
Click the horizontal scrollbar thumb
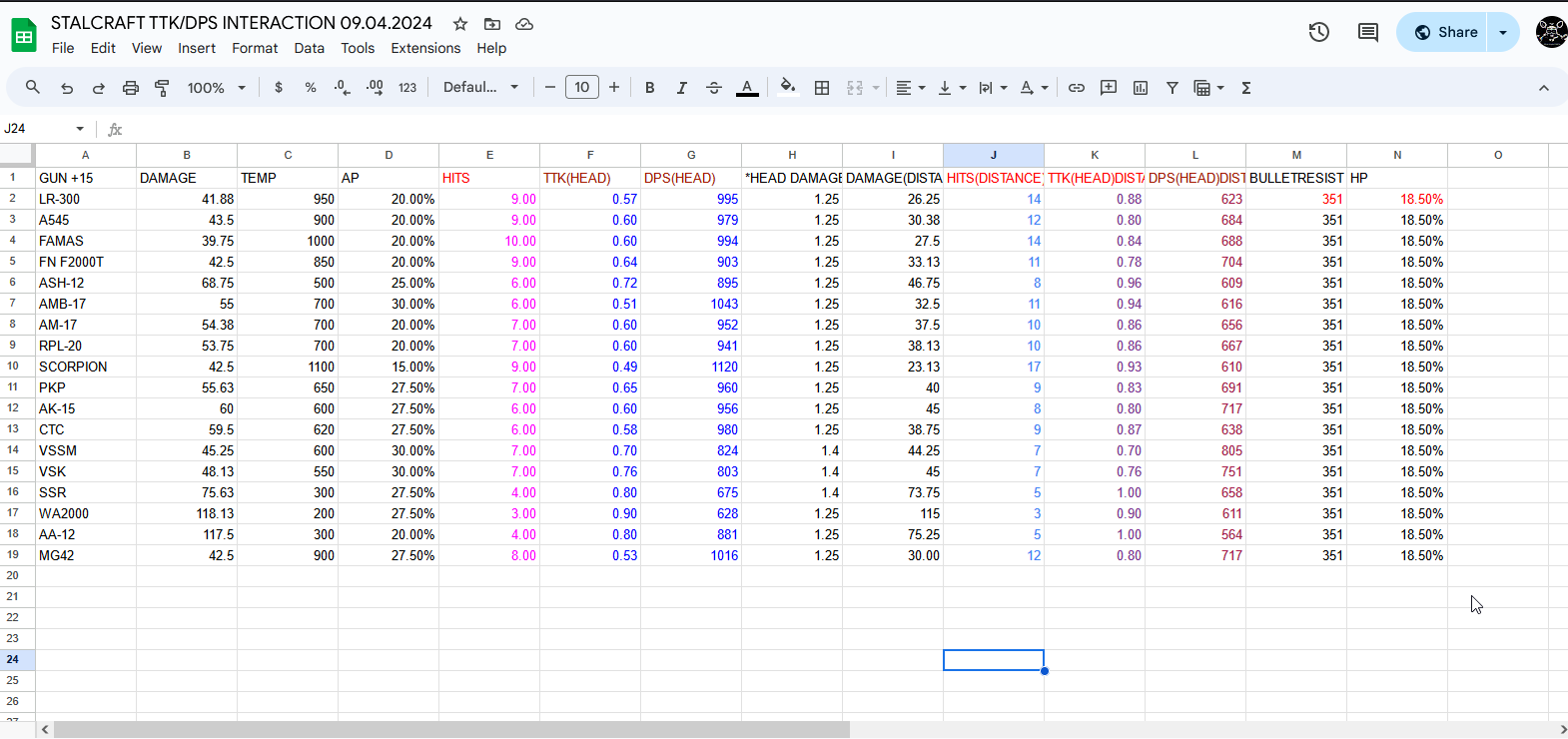(451, 730)
